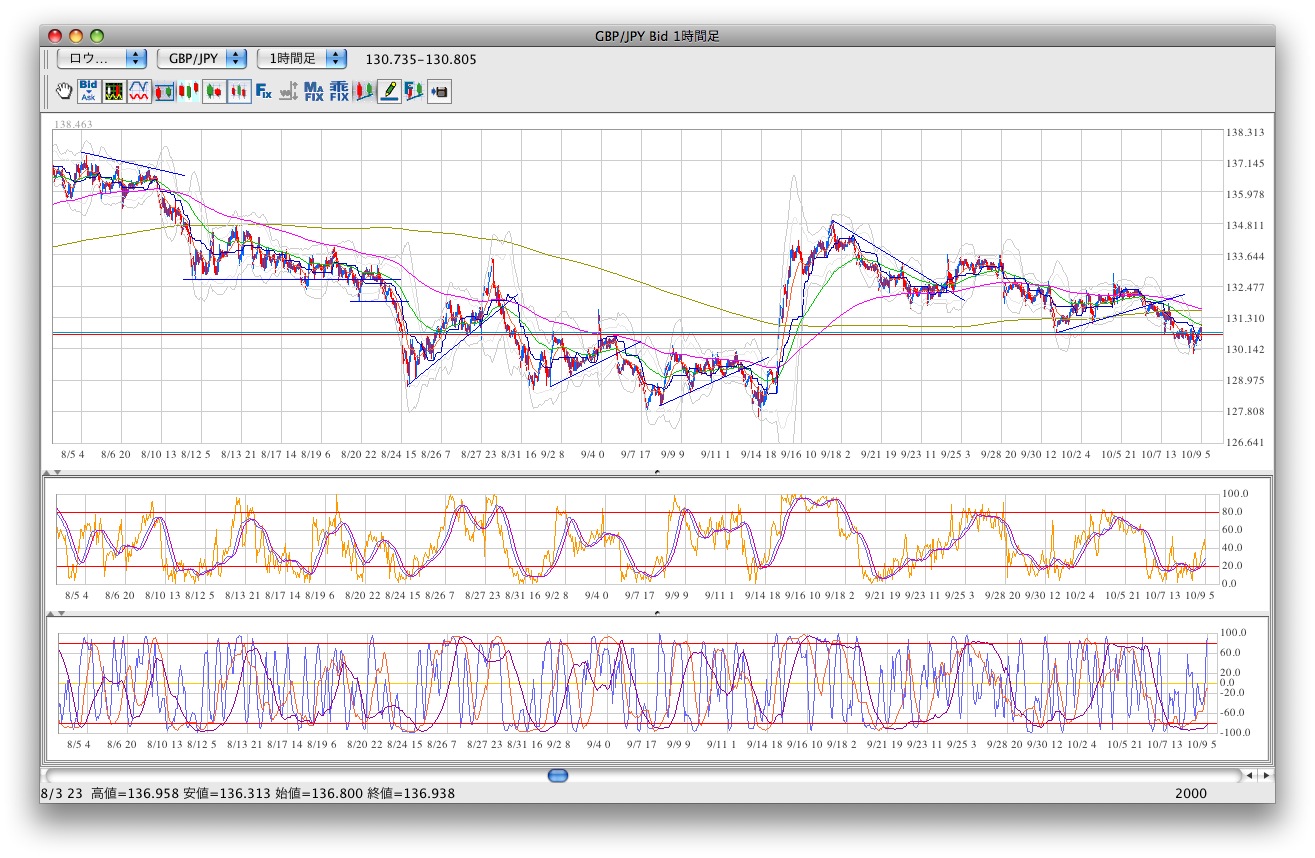Screen dimensions: 1315x858
Task: Click the 135.978 price axis label
Action: [1247, 195]
